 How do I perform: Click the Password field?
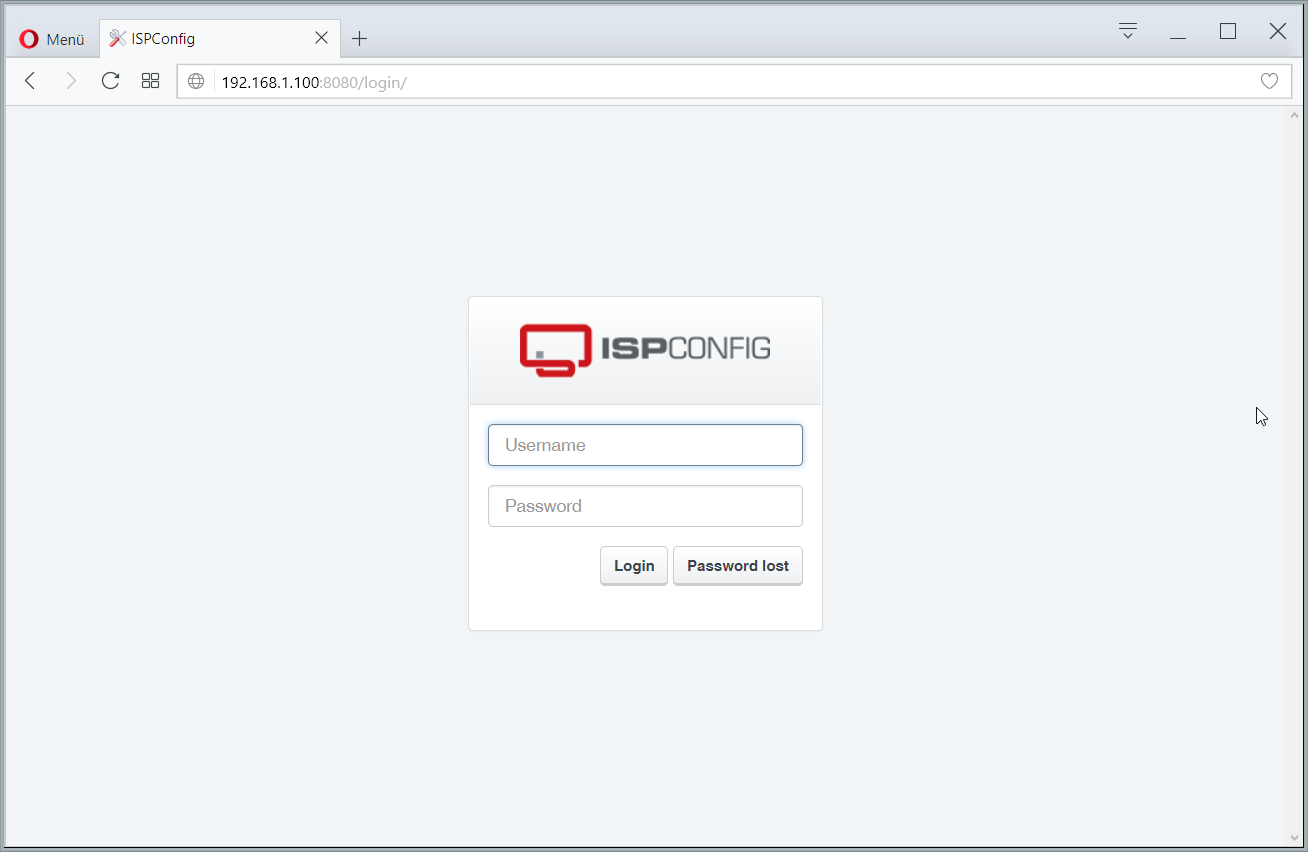(645, 506)
